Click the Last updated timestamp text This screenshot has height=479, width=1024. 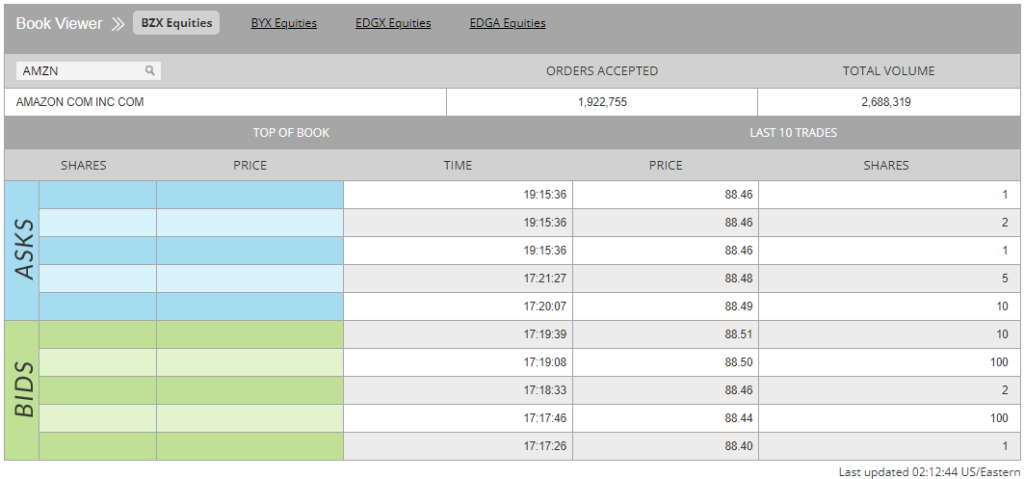(x=929, y=471)
